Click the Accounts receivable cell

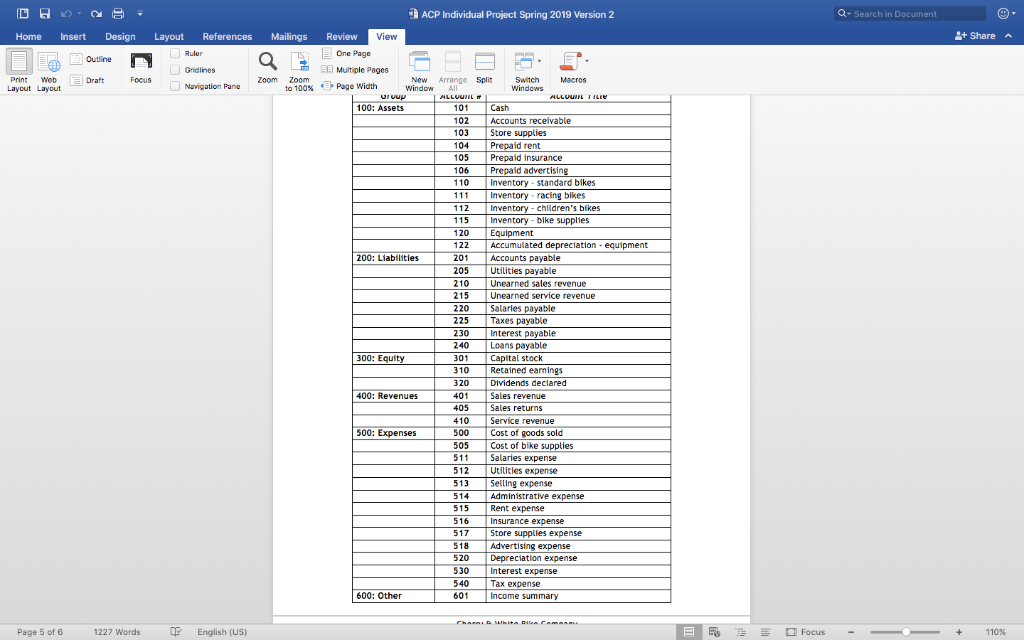[578, 120]
